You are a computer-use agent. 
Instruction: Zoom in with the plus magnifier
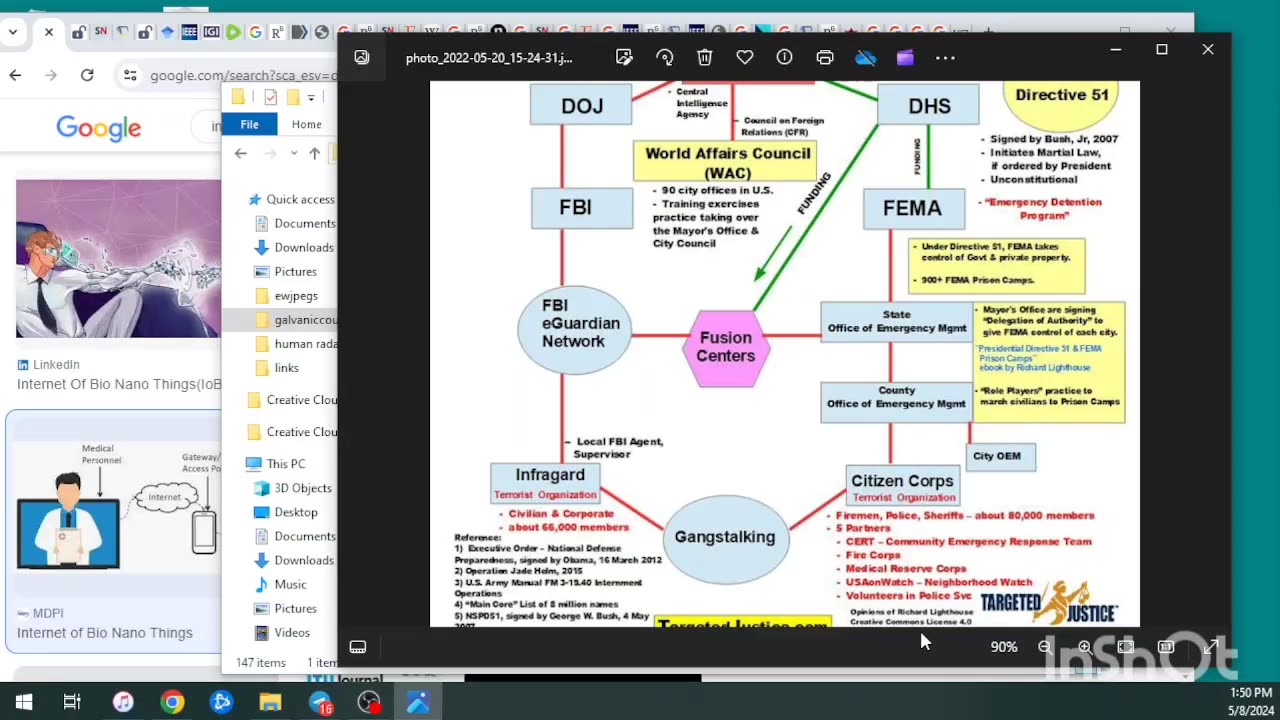pos(1085,647)
